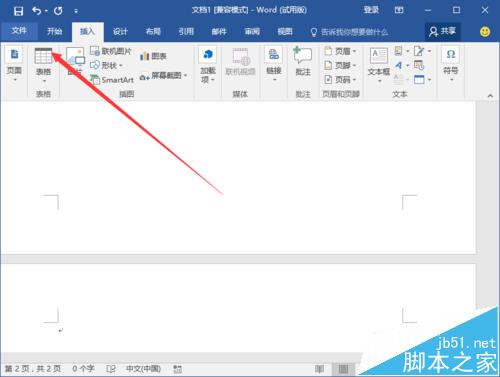Click the Tell Me search box
This screenshot has width=500, height=377.
pos(349,32)
